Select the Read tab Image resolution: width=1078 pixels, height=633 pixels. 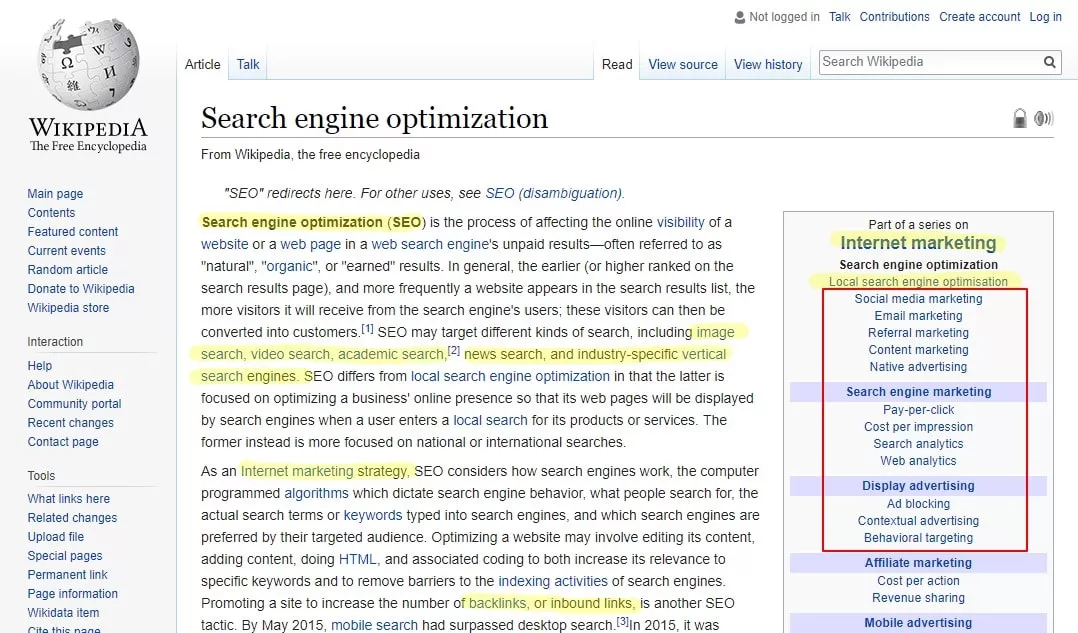[x=617, y=65]
